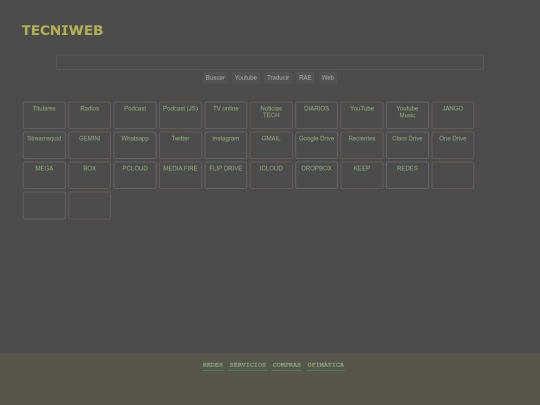This screenshot has height=405, width=540.
Task: Open the BOX tile
Action: (90, 175)
